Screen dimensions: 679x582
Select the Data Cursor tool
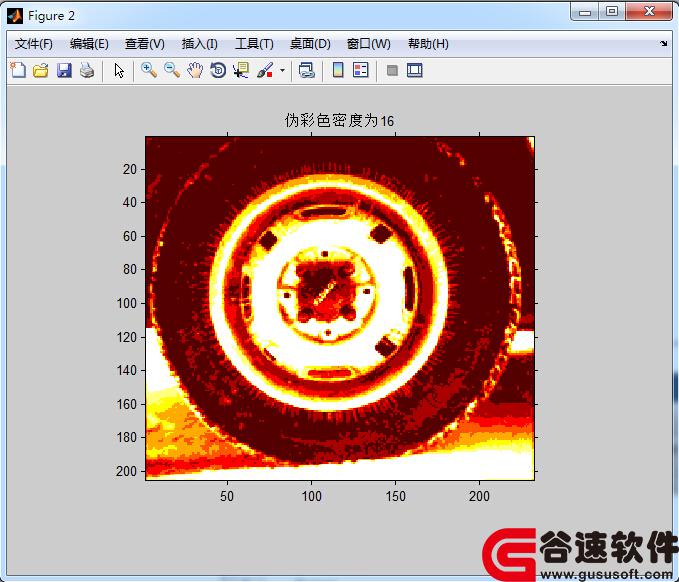(241, 70)
